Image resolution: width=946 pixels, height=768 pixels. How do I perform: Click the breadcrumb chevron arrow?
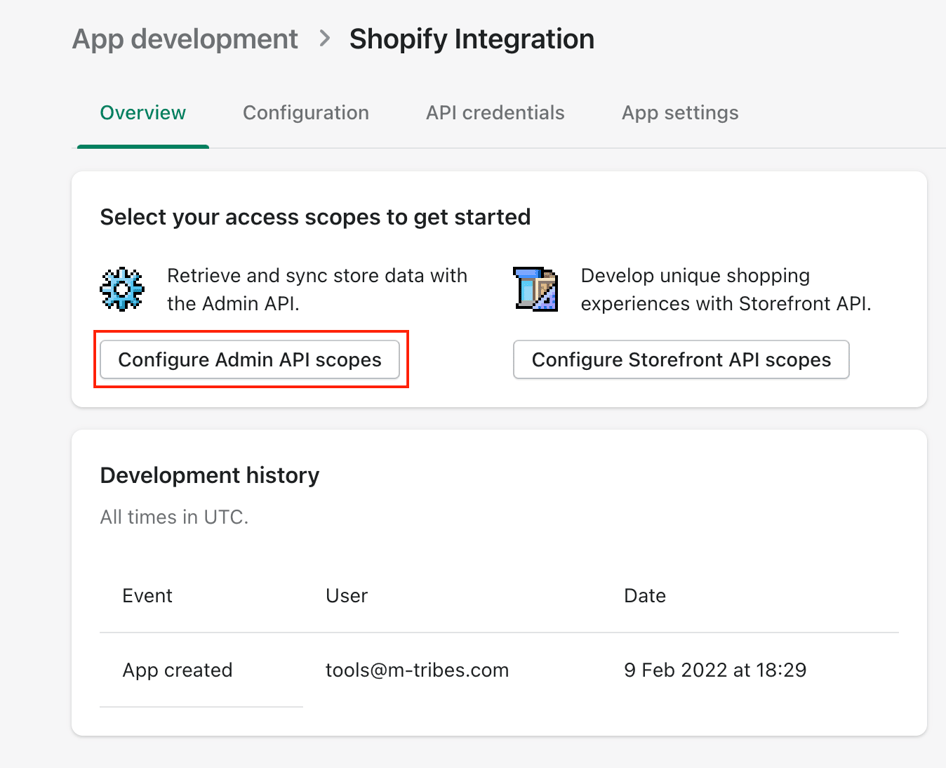tap(325, 39)
